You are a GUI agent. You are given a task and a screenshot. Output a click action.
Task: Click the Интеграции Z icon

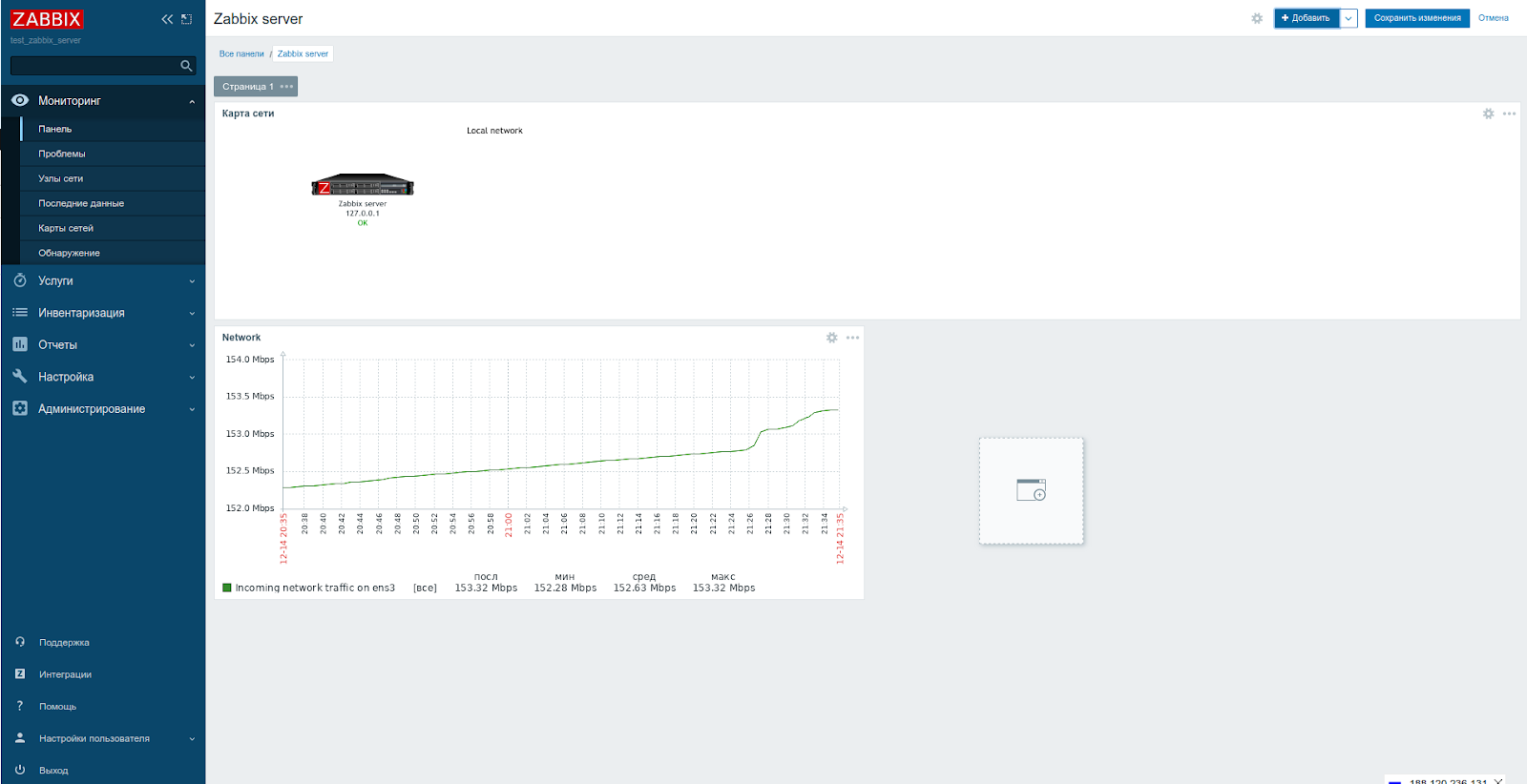[20, 673]
